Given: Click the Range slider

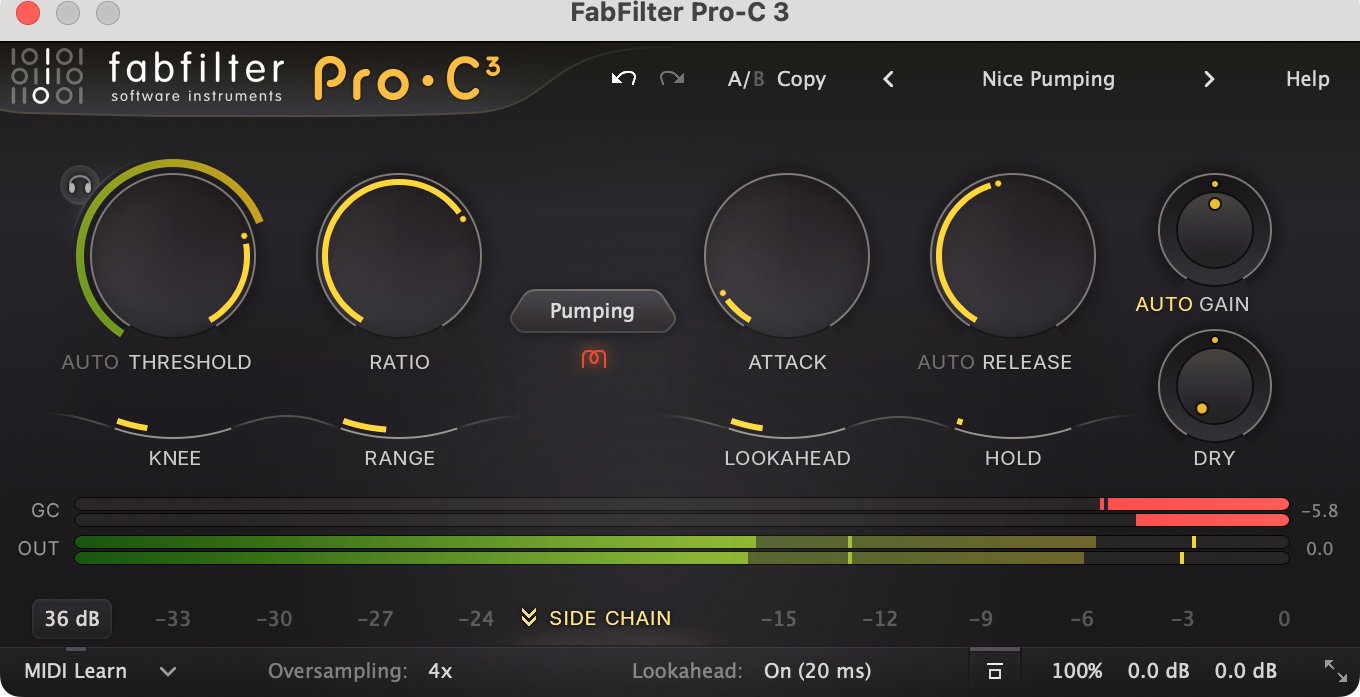Looking at the screenshot, I should coord(400,427).
